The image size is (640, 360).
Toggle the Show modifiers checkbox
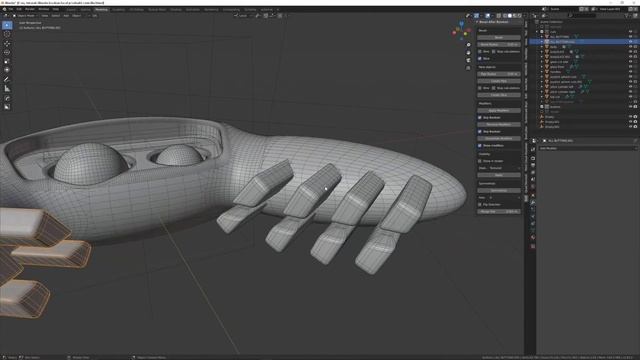point(480,145)
